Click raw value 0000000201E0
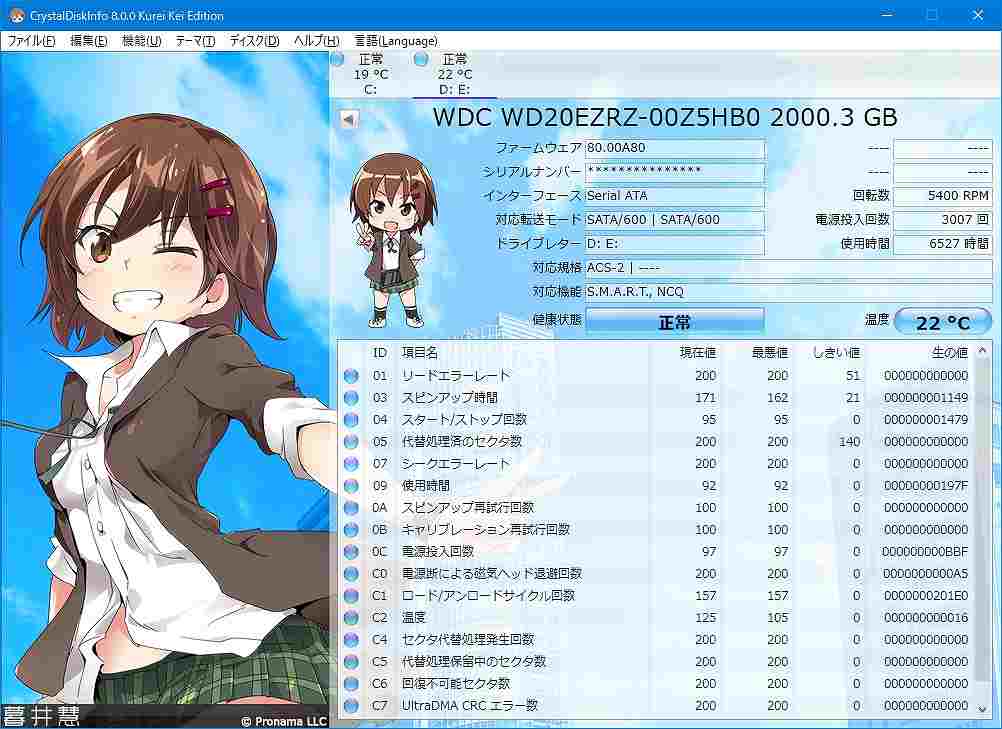 pos(926,595)
